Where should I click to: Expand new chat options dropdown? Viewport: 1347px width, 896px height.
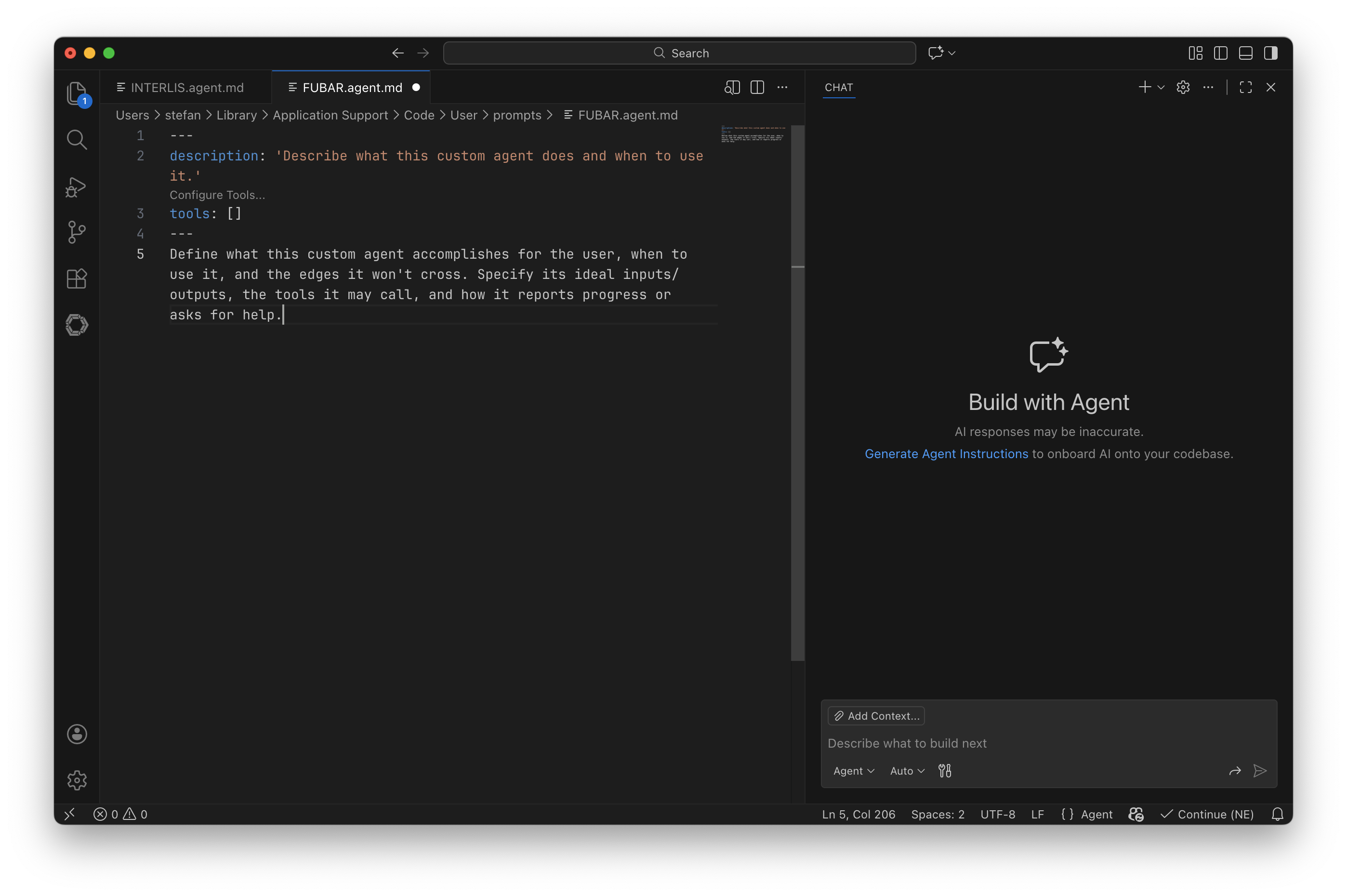[x=1161, y=87]
